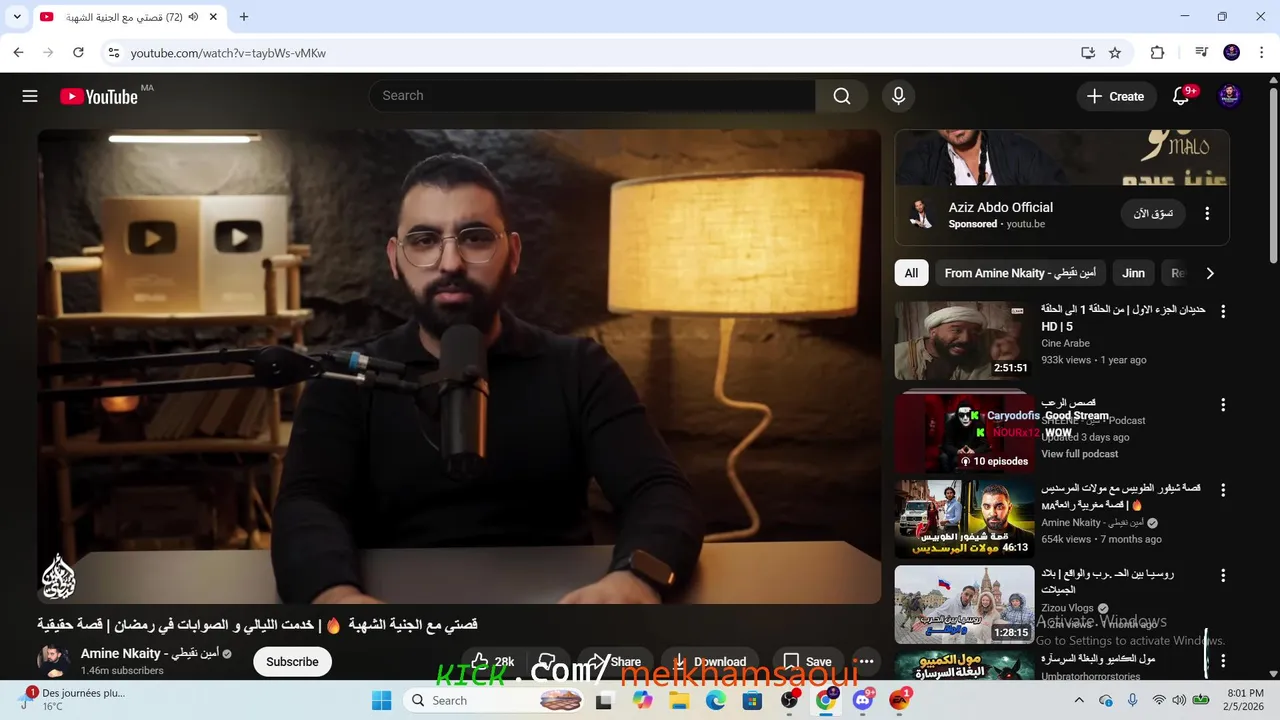Screen dimensions: 1280x720
Task: Open Chrome three-dot menu
Action: click(x=1260, y=53)
